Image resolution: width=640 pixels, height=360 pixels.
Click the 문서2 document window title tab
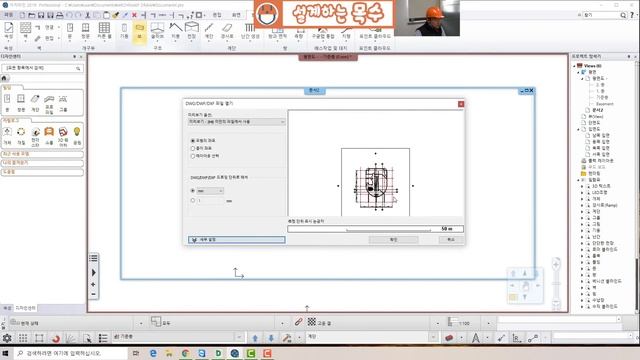coord(315,91)
